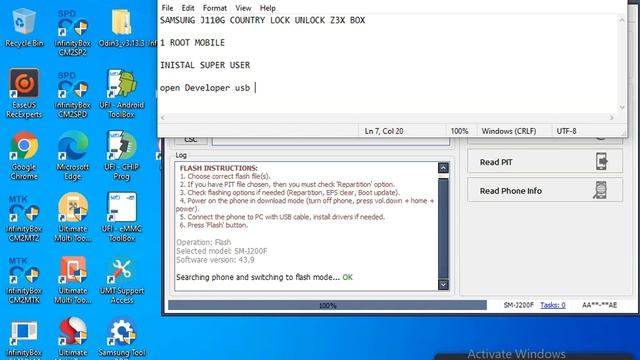This screenshot has width=640, height=360.
Task: Click Notepad scroll up arrow
Action: tap(622, 20)
